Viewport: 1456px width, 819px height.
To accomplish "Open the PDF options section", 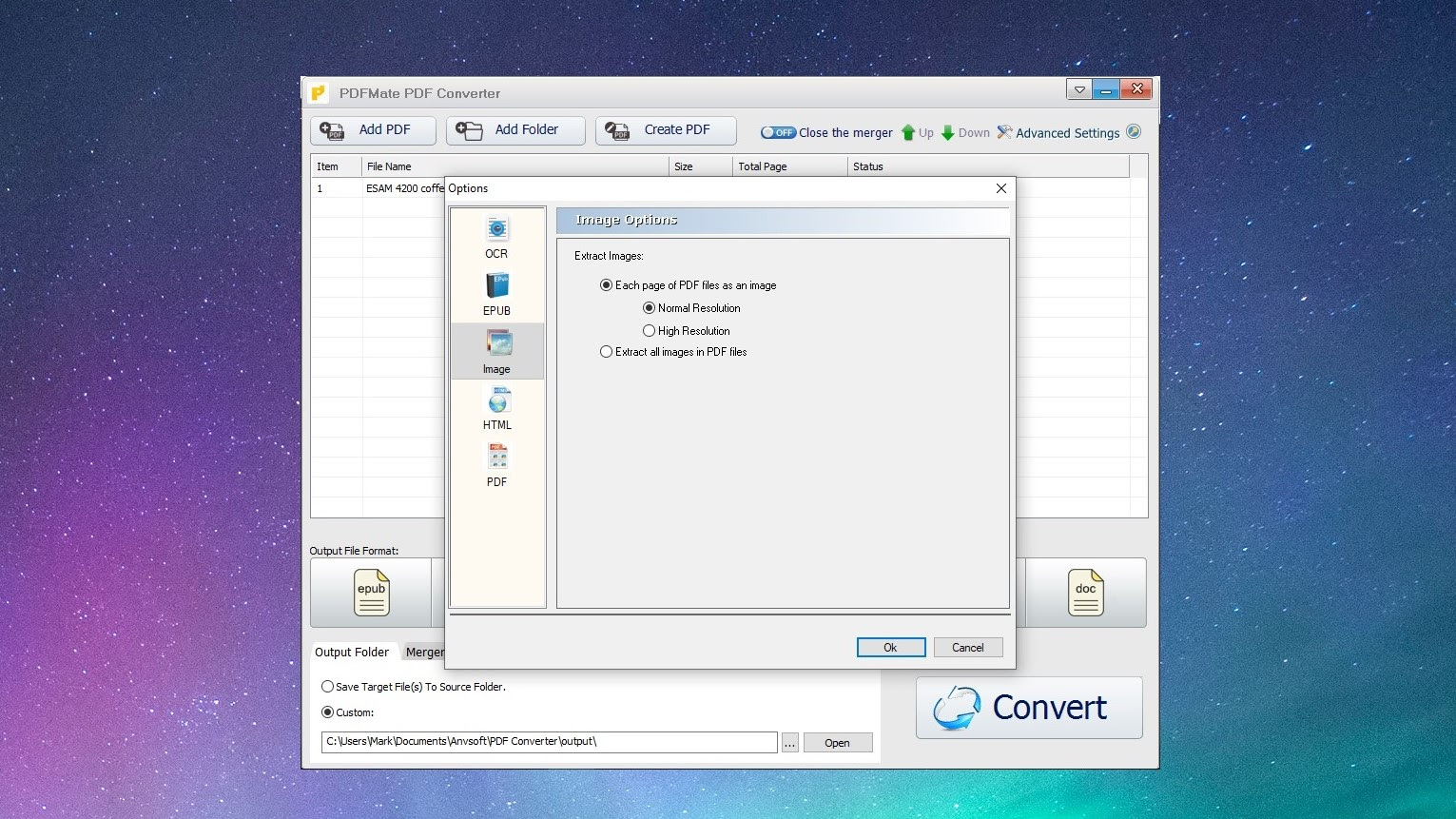I will point(496,465).
